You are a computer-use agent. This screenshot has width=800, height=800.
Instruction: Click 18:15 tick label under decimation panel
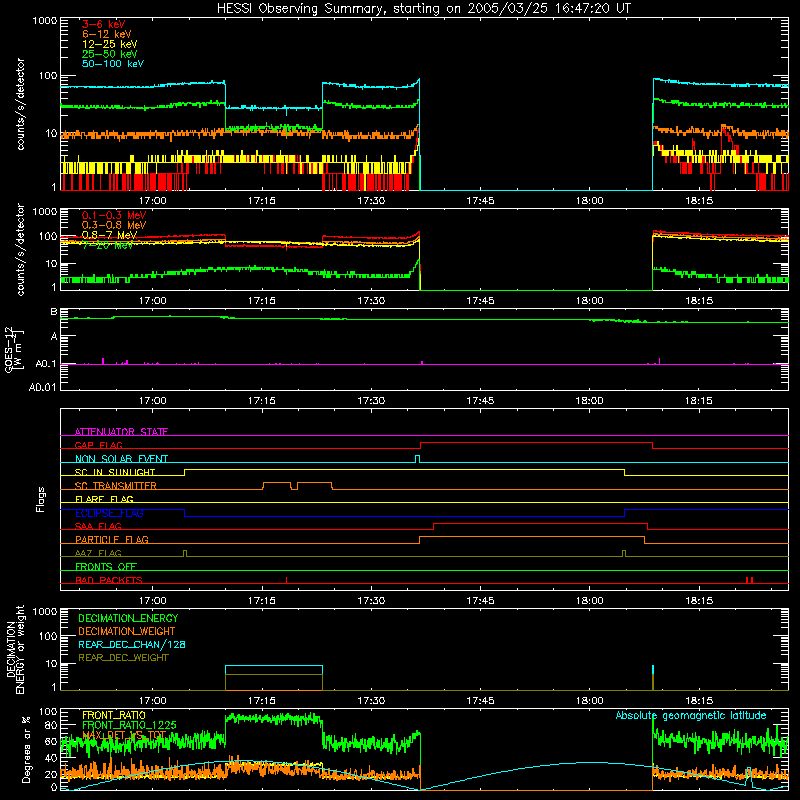(699, 701)
